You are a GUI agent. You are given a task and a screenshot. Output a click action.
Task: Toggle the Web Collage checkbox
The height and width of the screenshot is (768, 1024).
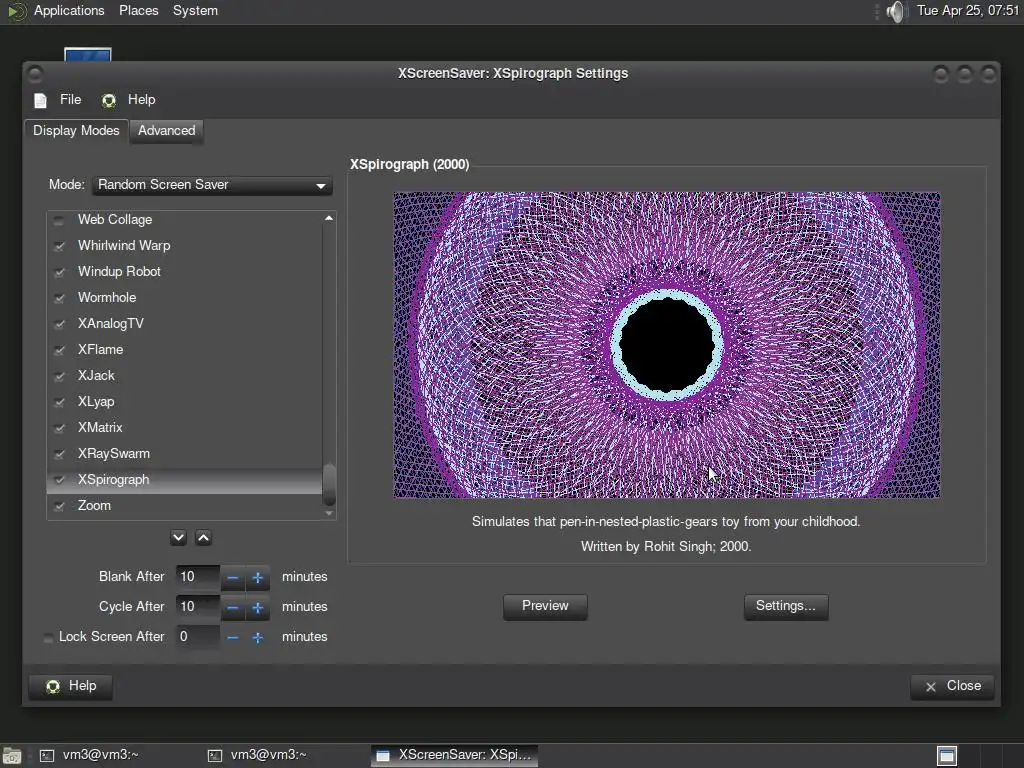click(x=59, y=220)
